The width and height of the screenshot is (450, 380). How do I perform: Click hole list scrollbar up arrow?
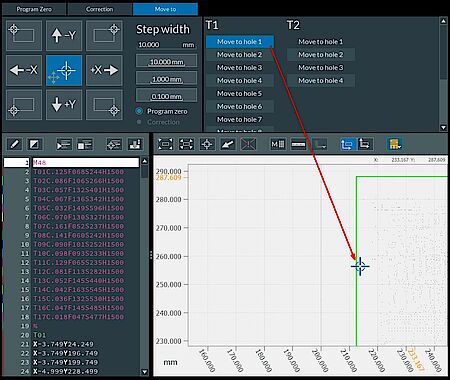point(443,21)
